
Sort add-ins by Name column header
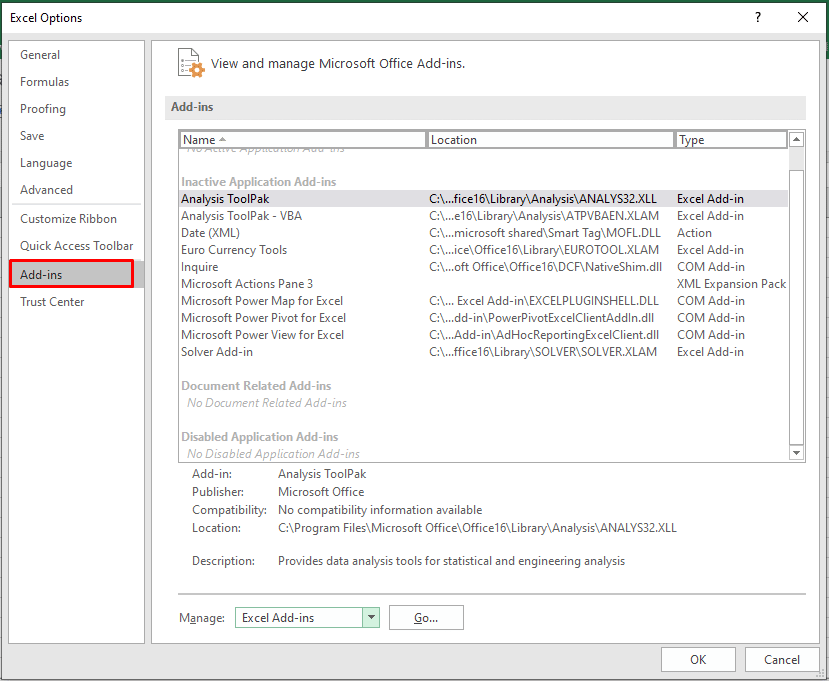coord(302,140)
